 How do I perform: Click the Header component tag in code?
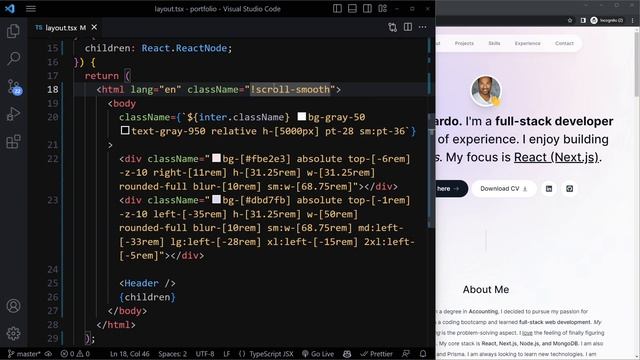pyautogui.click(x=141, y=283)
